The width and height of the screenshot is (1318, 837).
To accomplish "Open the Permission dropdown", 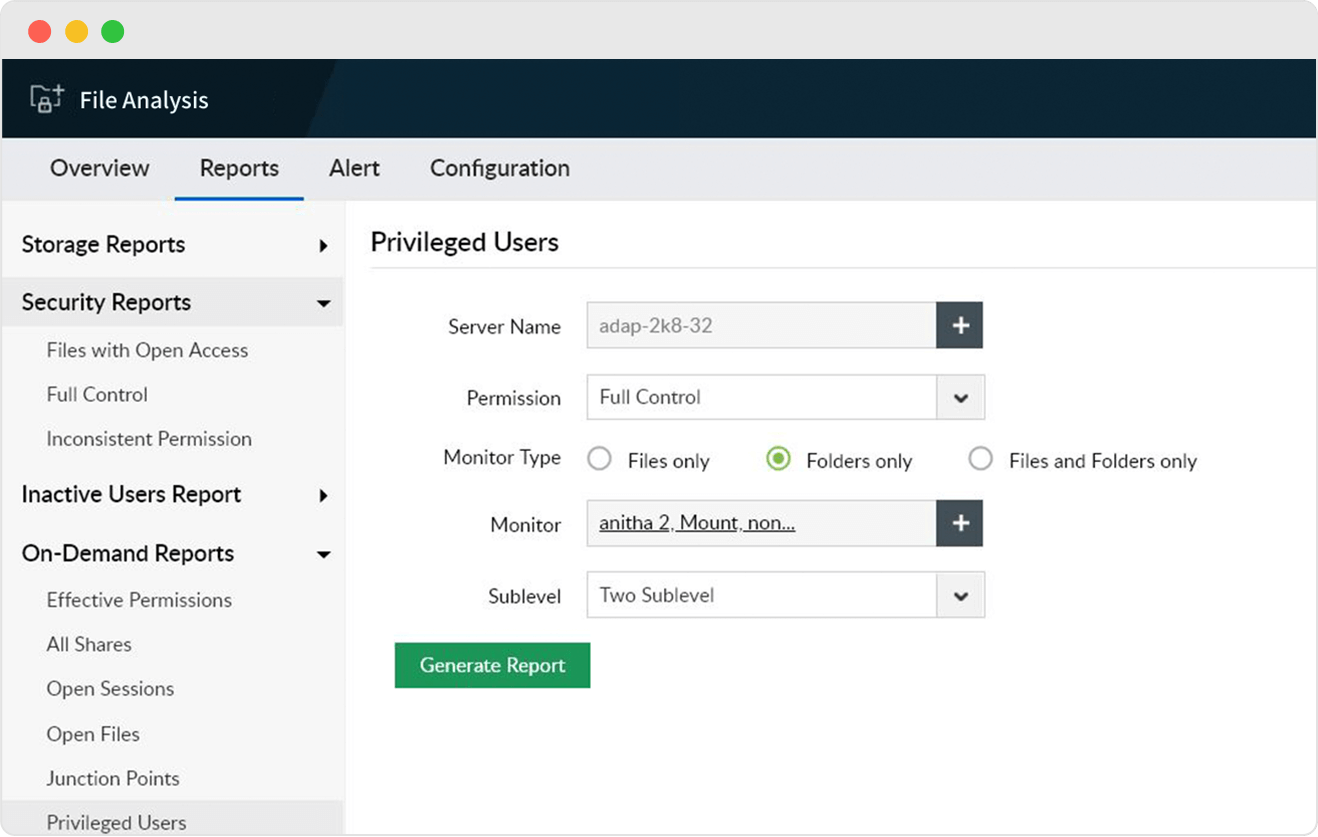I will click(x=960, y=397).
